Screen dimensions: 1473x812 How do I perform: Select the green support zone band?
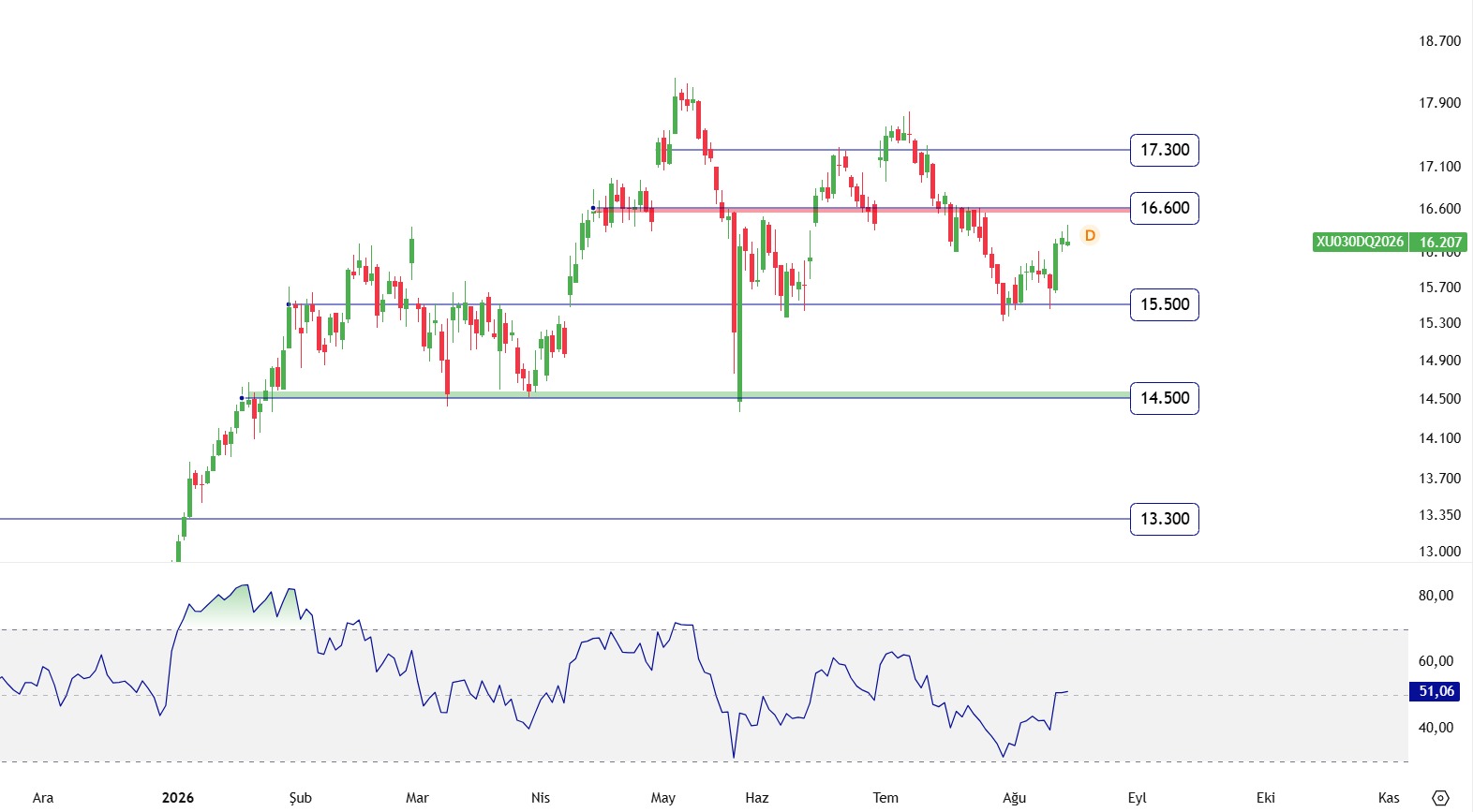point(688,394)
